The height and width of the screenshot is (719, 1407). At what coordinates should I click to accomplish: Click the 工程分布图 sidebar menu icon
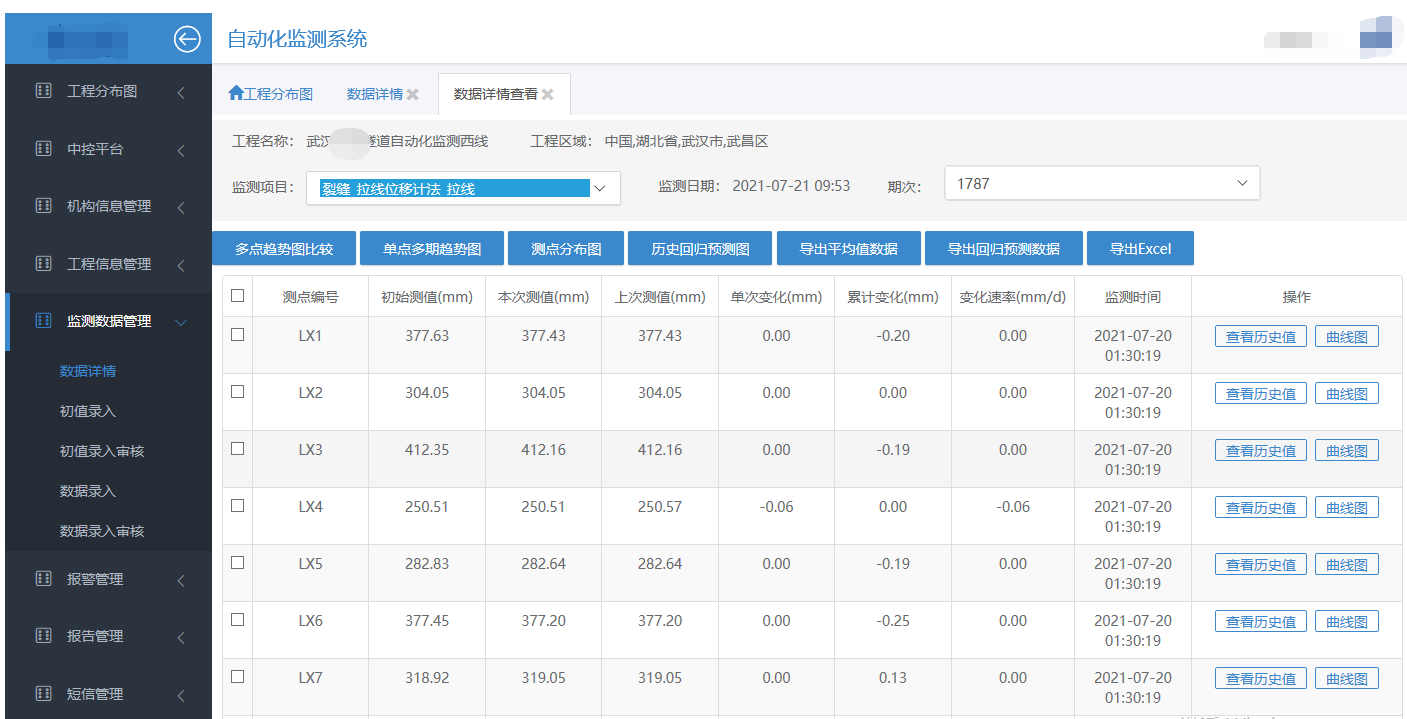click(43, 91)
